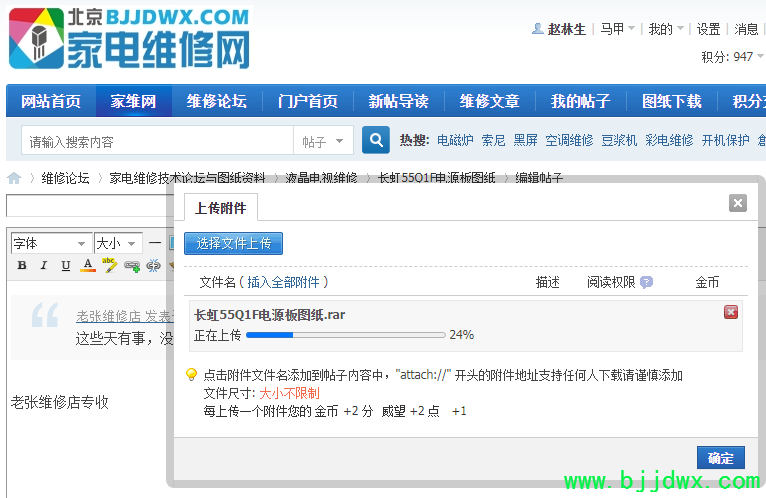The width and height of the screenshot is (766, 498).
Task: Toggle italic formatting in editor toolbar
Action: point(43,266)
